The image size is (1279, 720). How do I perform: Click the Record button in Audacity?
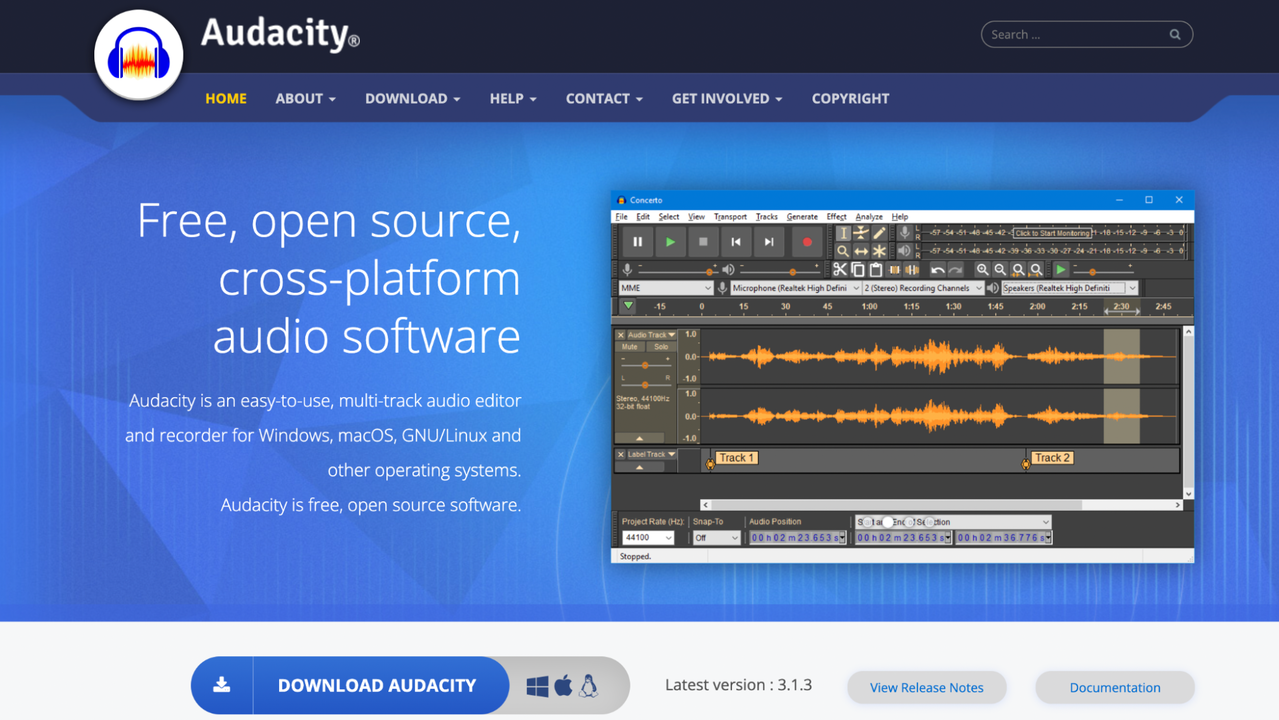tap(806, 242)
